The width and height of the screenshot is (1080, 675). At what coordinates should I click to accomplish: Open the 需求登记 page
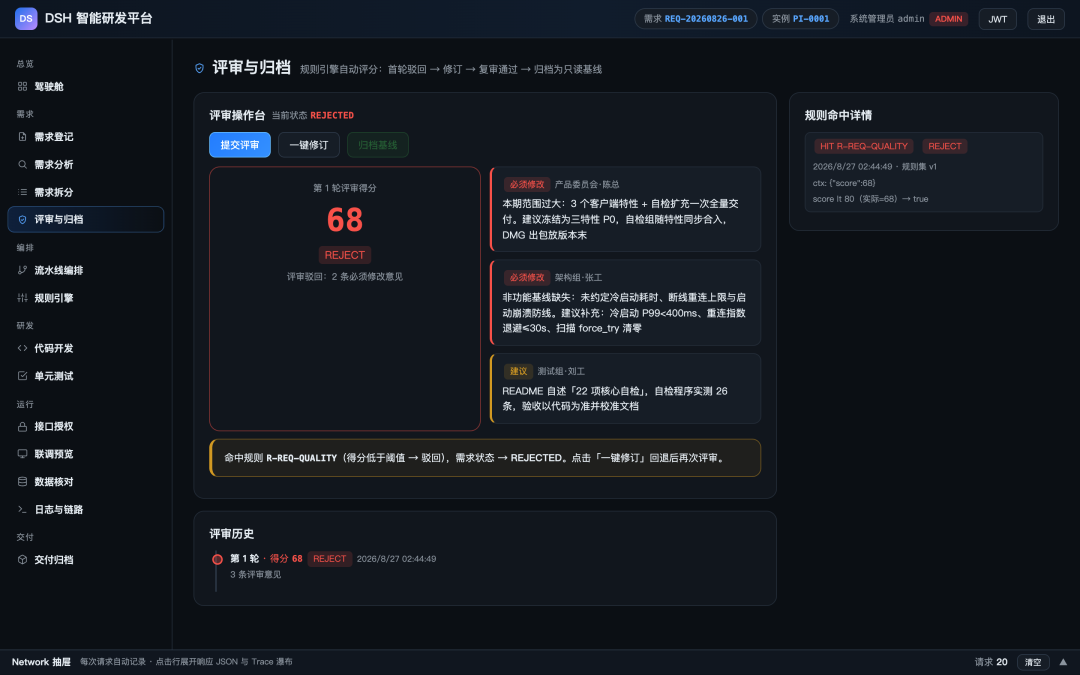click(x=85, y=137)
